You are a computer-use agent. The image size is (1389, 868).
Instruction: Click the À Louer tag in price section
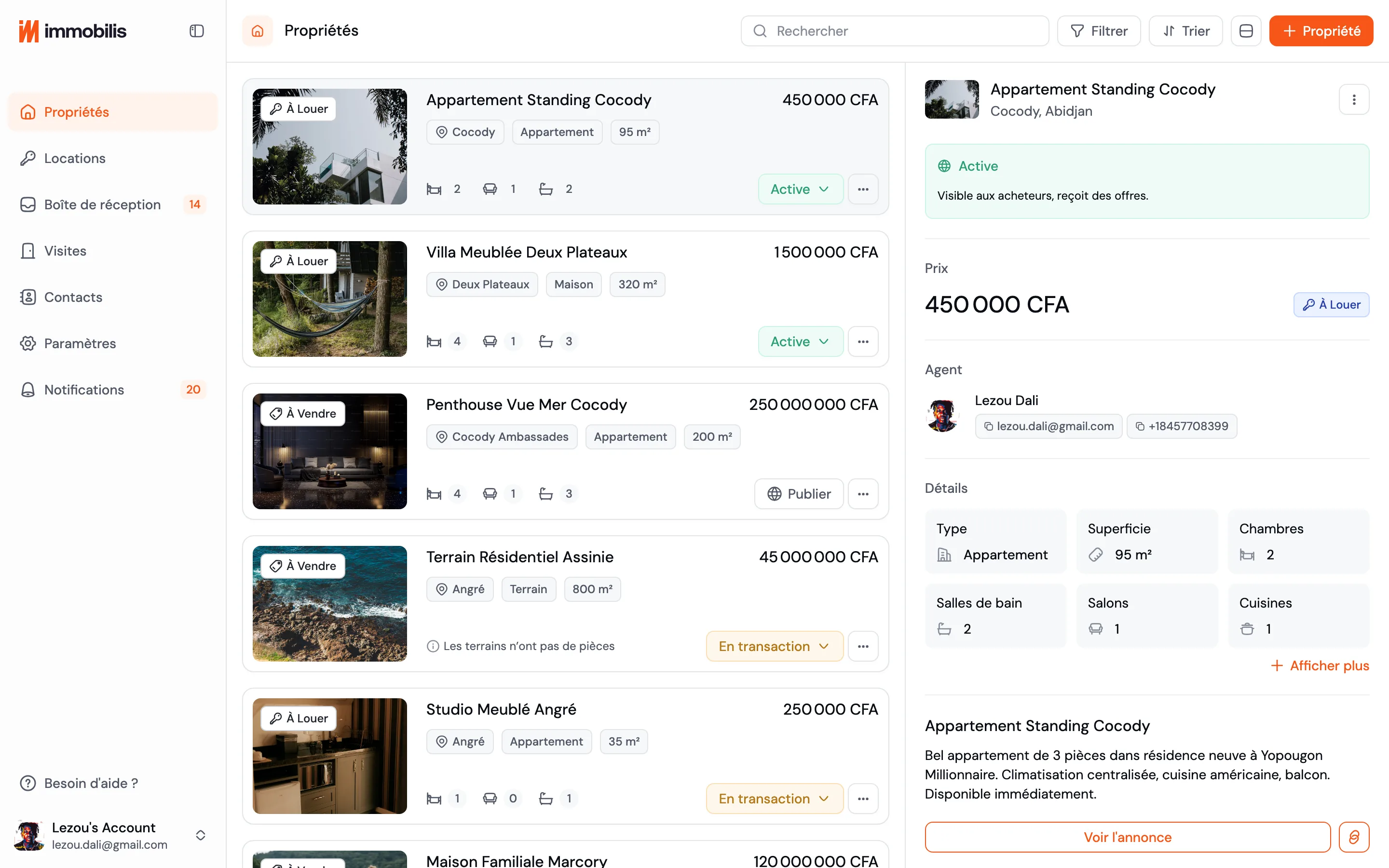[x=1331, y=305]
